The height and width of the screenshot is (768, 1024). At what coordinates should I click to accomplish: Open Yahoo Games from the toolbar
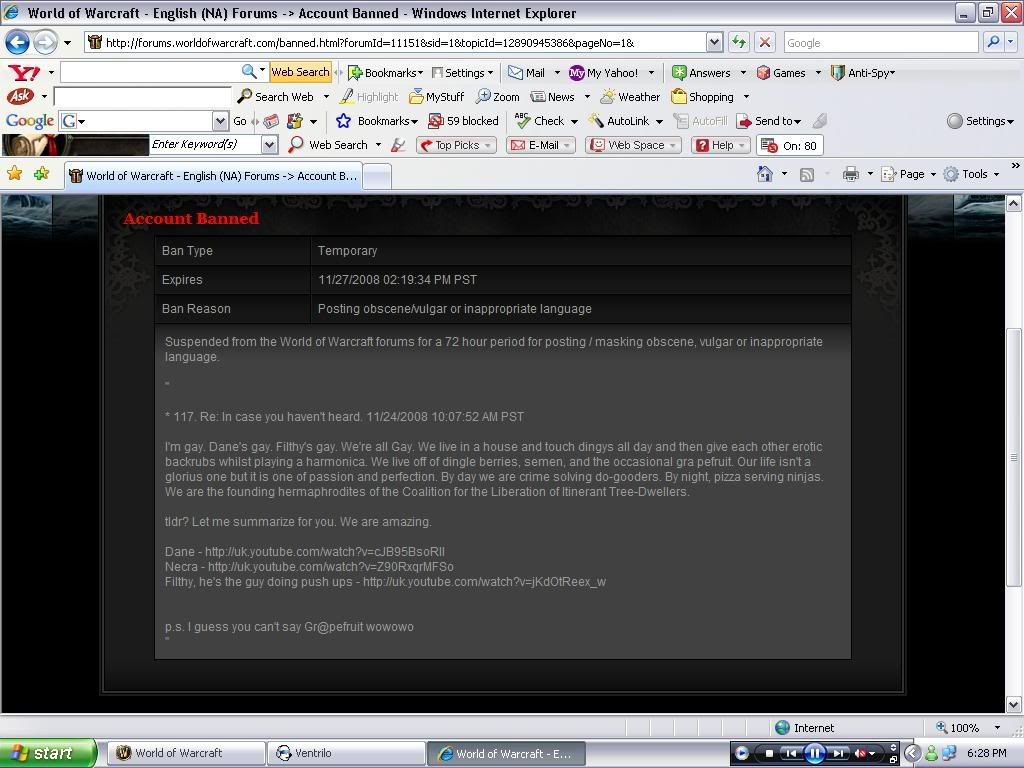click(780, 72)
